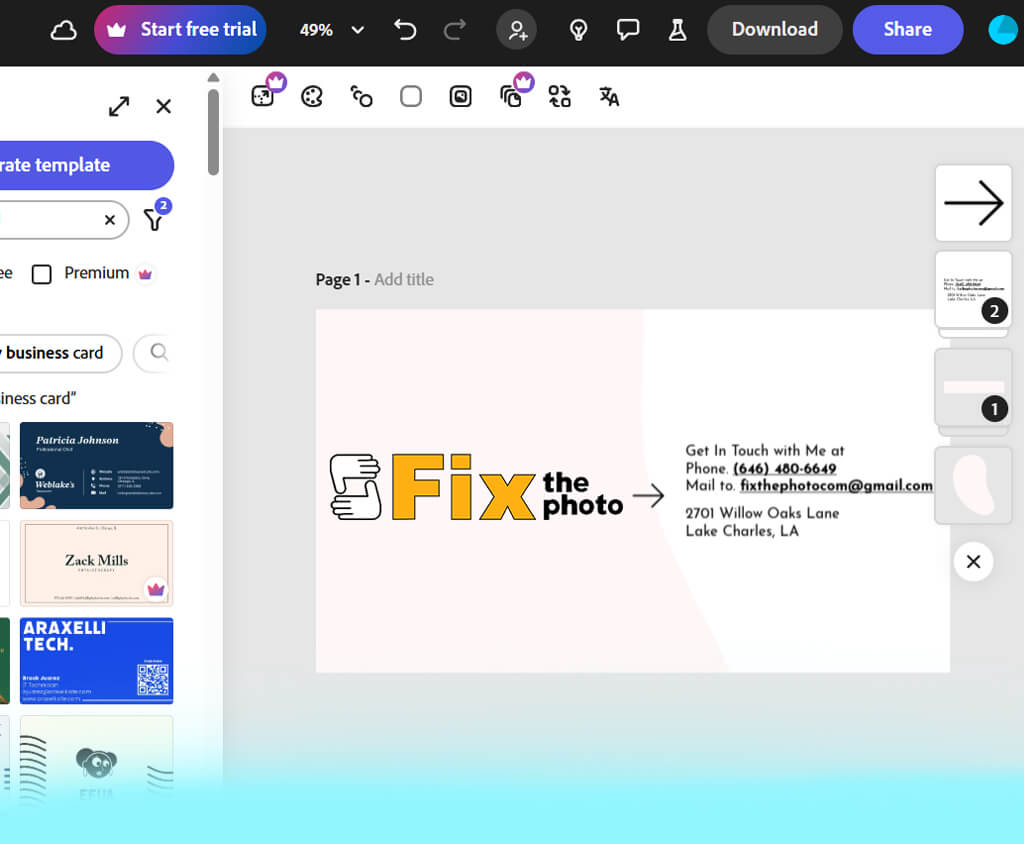Open the 49% zoom level dropdown
This screenshot has height=844, width=1024.
coord(331,30)
